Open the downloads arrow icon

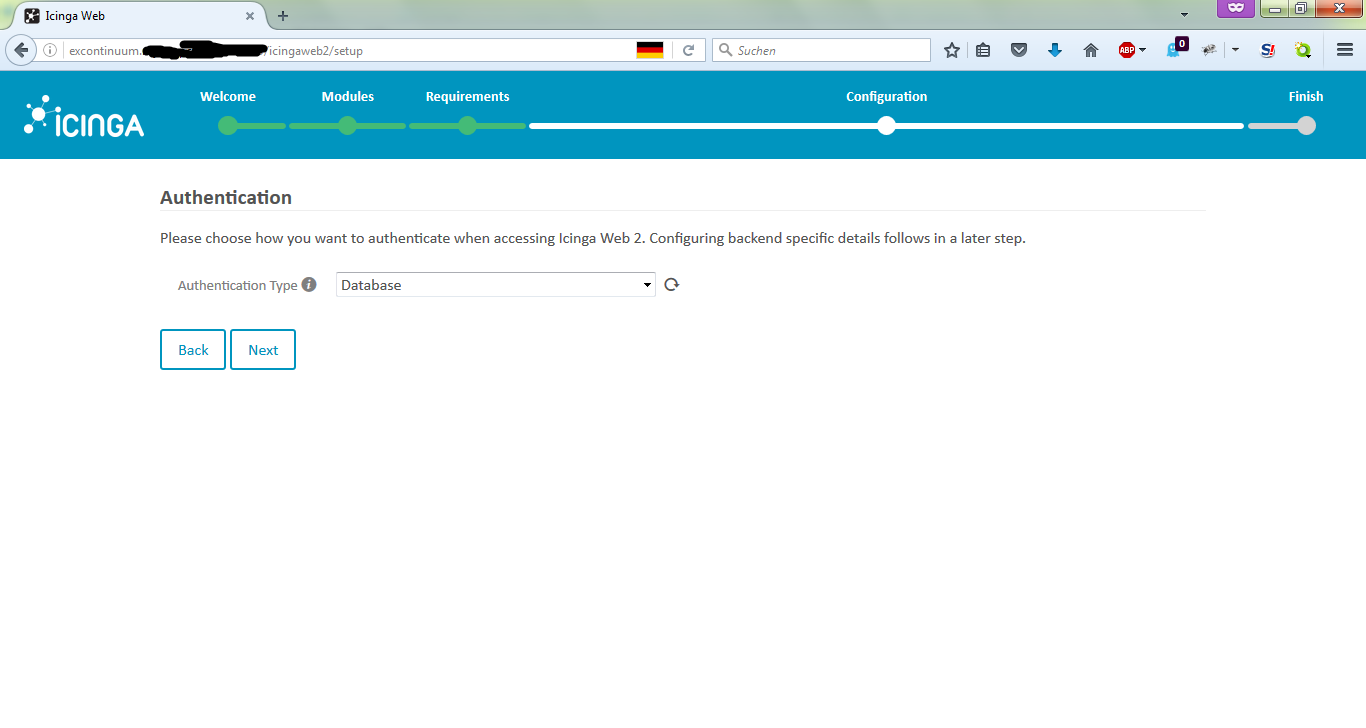(x=1055, y=50)
